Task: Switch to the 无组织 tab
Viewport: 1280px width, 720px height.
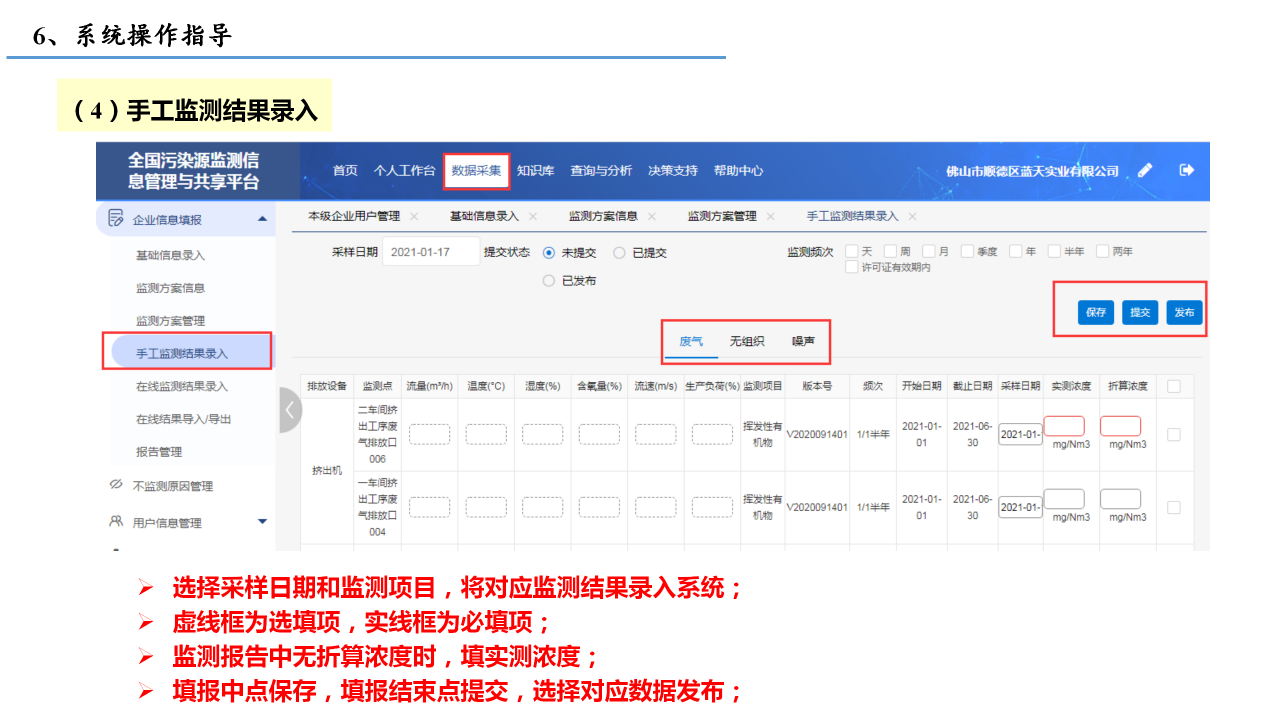Action: point(746,341)
